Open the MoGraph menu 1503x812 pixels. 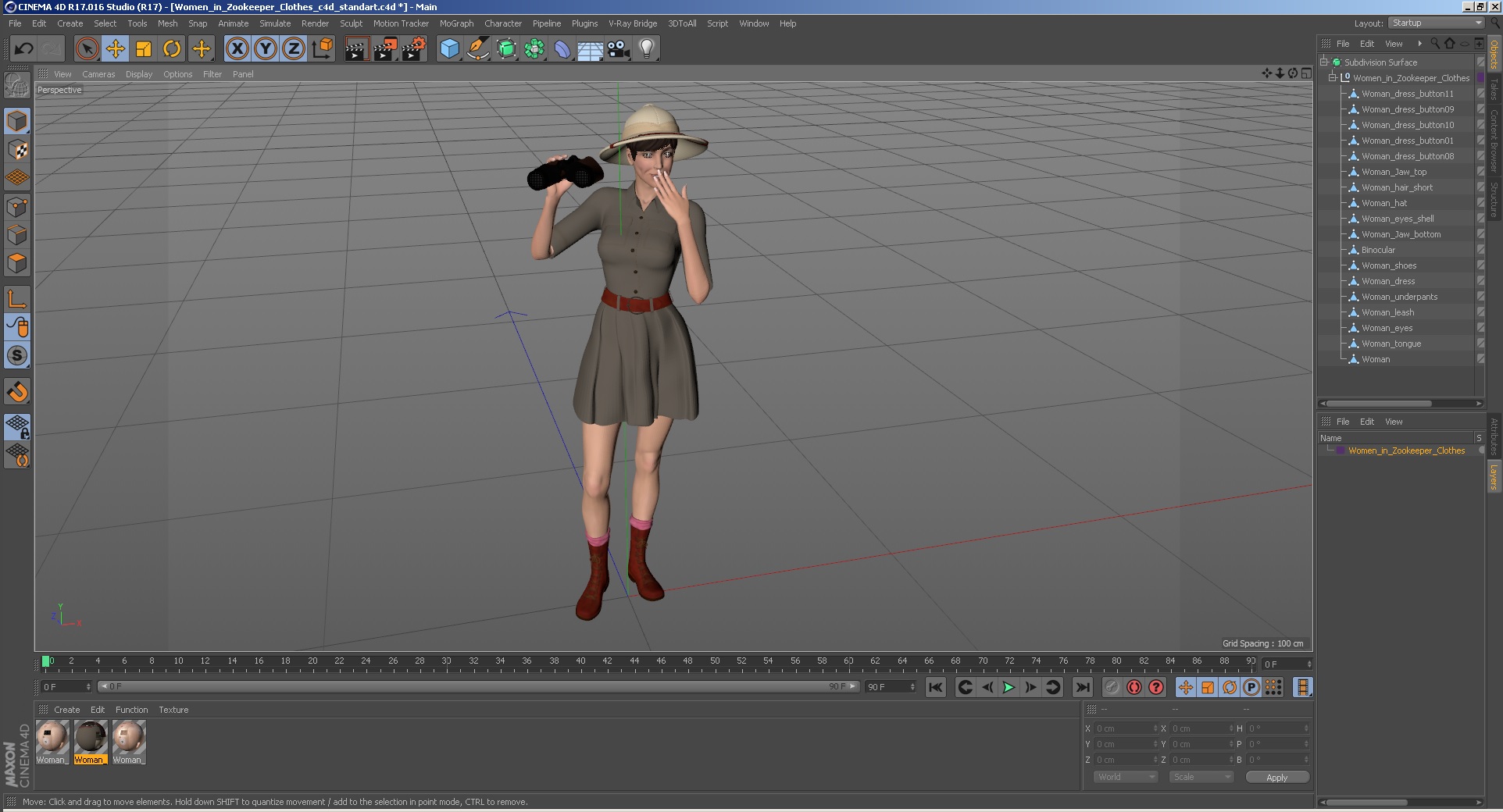click(456, 23)
